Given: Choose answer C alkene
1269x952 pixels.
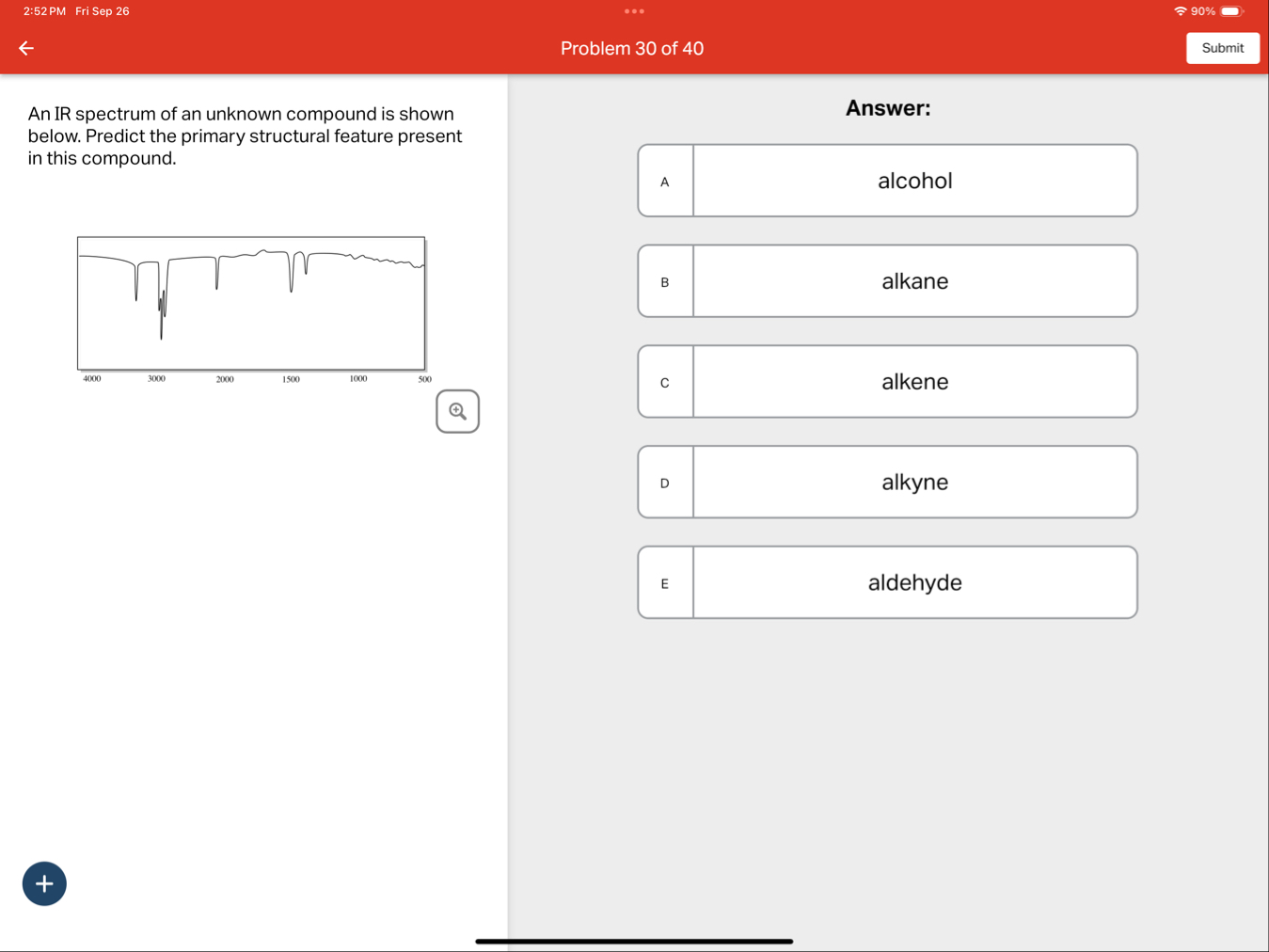Looking at the screenshot, I should (887, 382).
